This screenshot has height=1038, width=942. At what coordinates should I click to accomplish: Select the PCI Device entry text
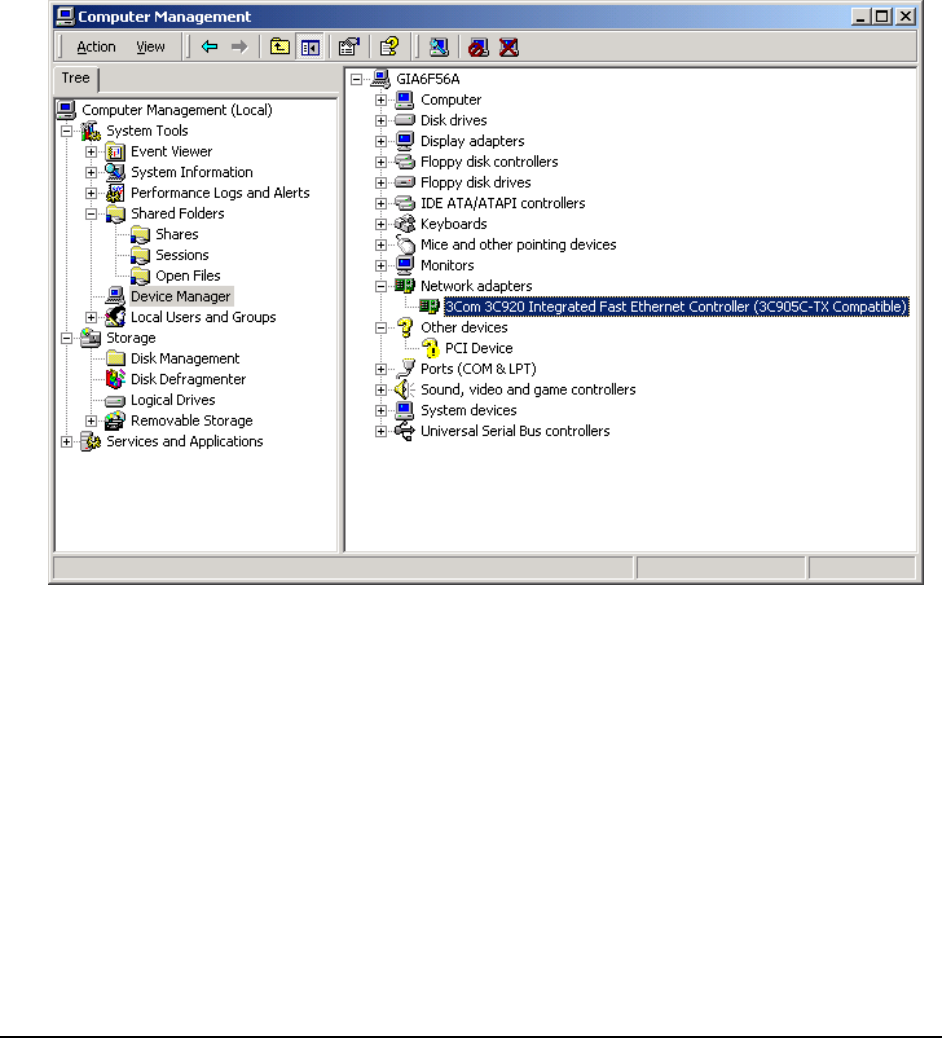479,348
